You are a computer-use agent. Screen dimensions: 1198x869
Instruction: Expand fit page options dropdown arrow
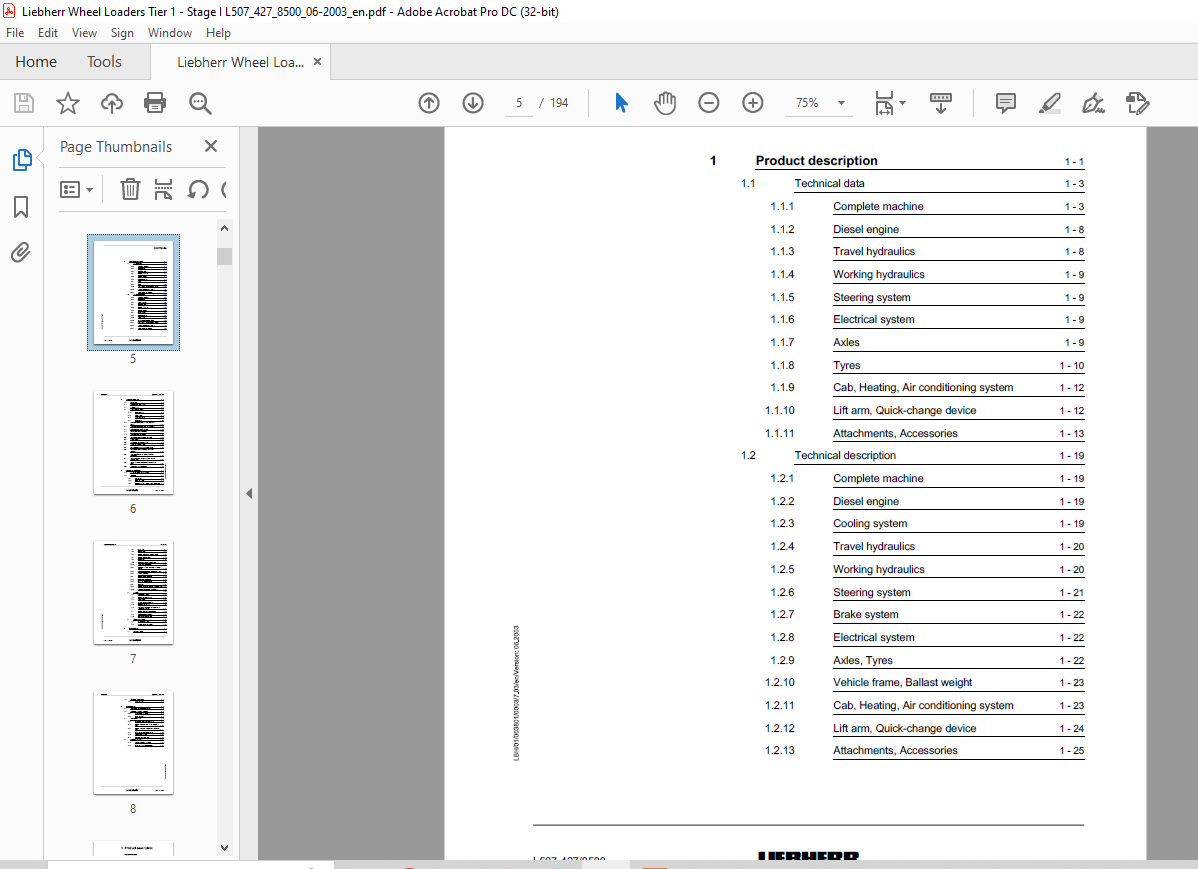coord(902,102)
